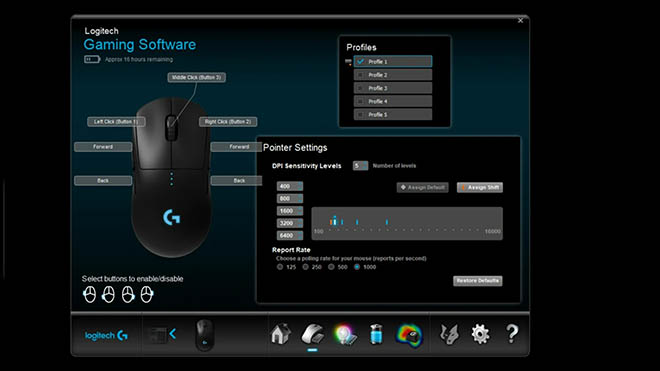Click the Forward label right of the mouse
This screenshot has height=371, width=660.
tap(236, 147)
